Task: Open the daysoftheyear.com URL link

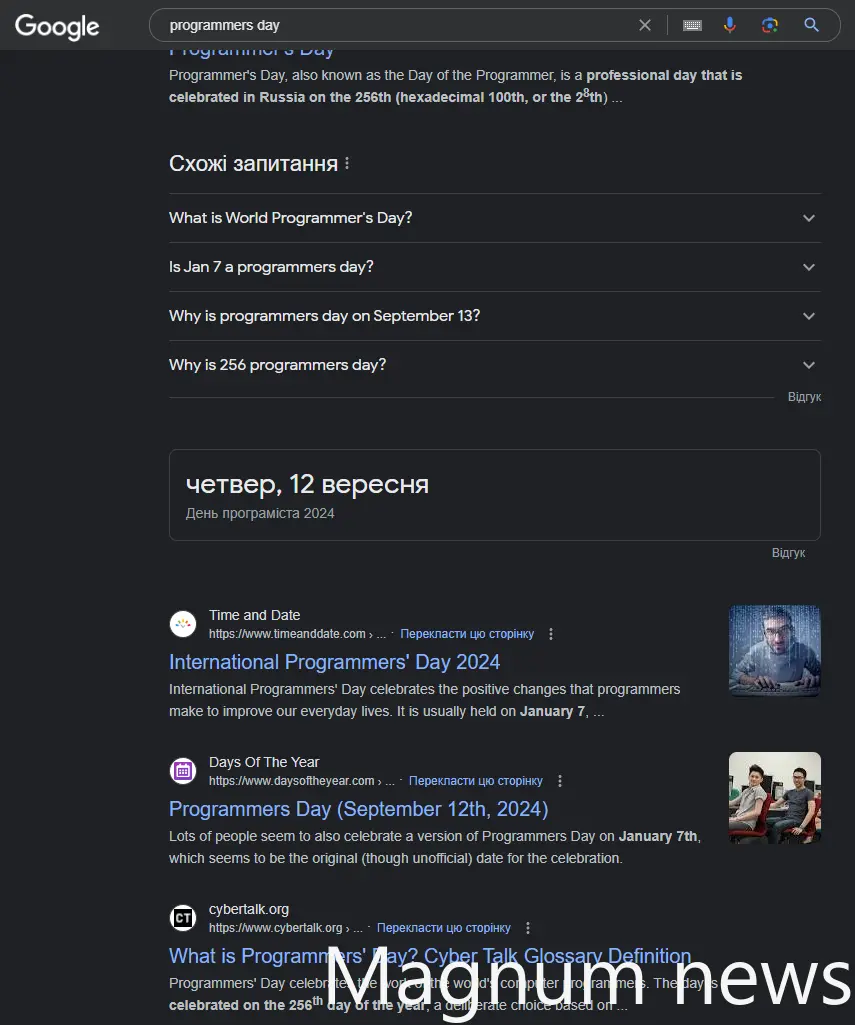Action: pos(301,781)
